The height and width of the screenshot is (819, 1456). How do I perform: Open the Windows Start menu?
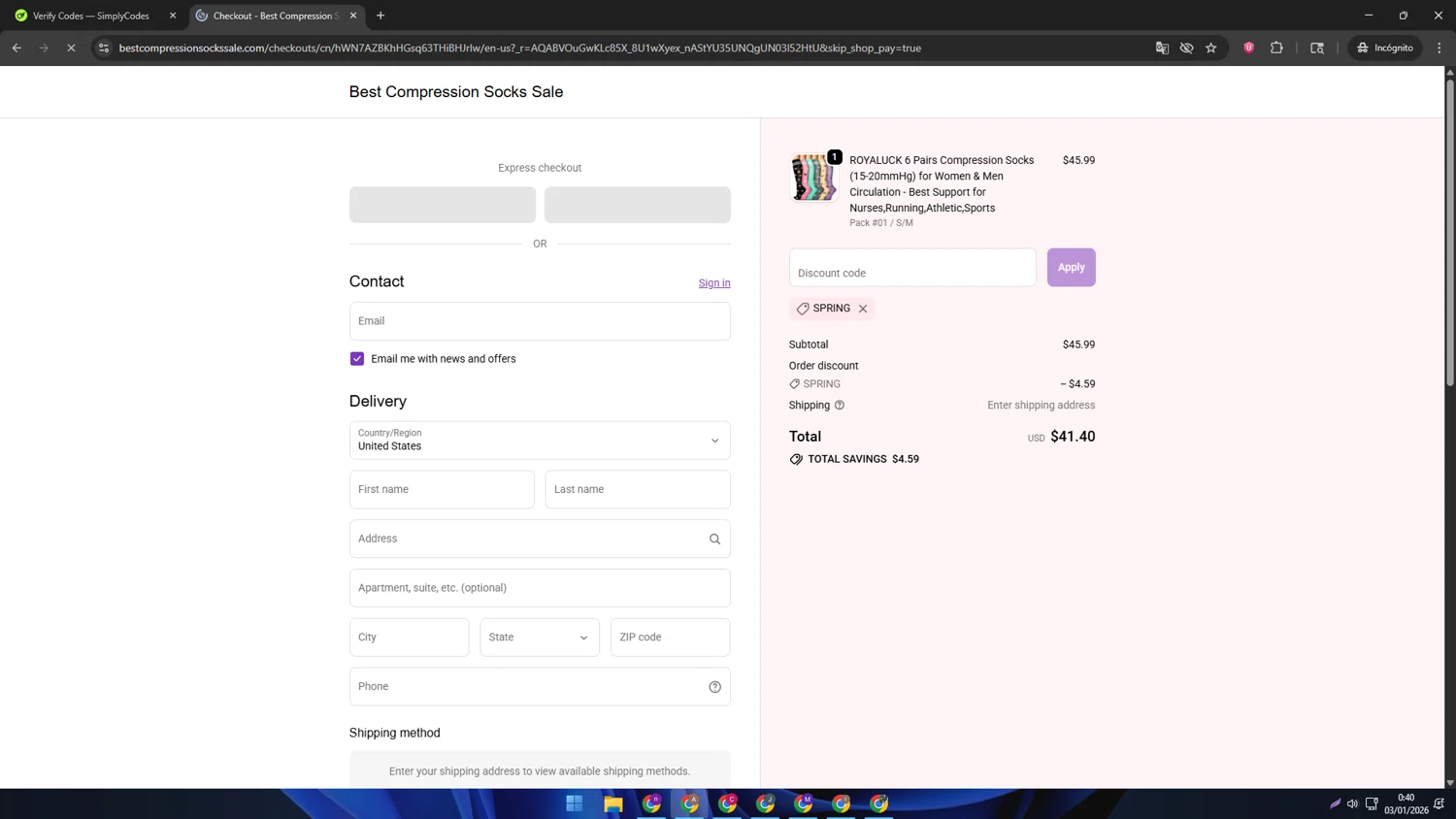575,803
